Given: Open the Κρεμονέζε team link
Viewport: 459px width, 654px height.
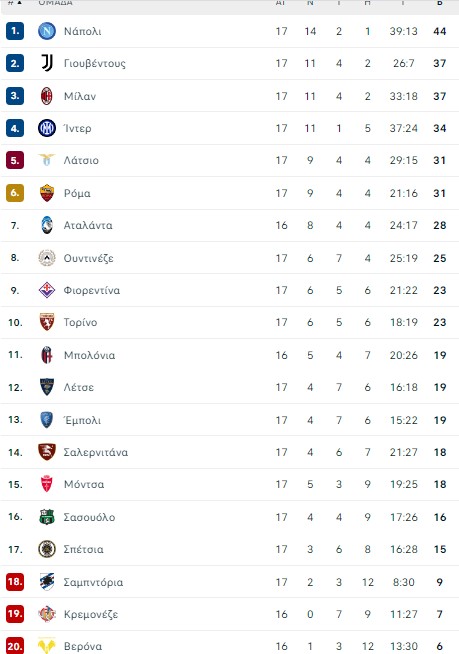Looking at the screenshot, I should click(91, 614).
